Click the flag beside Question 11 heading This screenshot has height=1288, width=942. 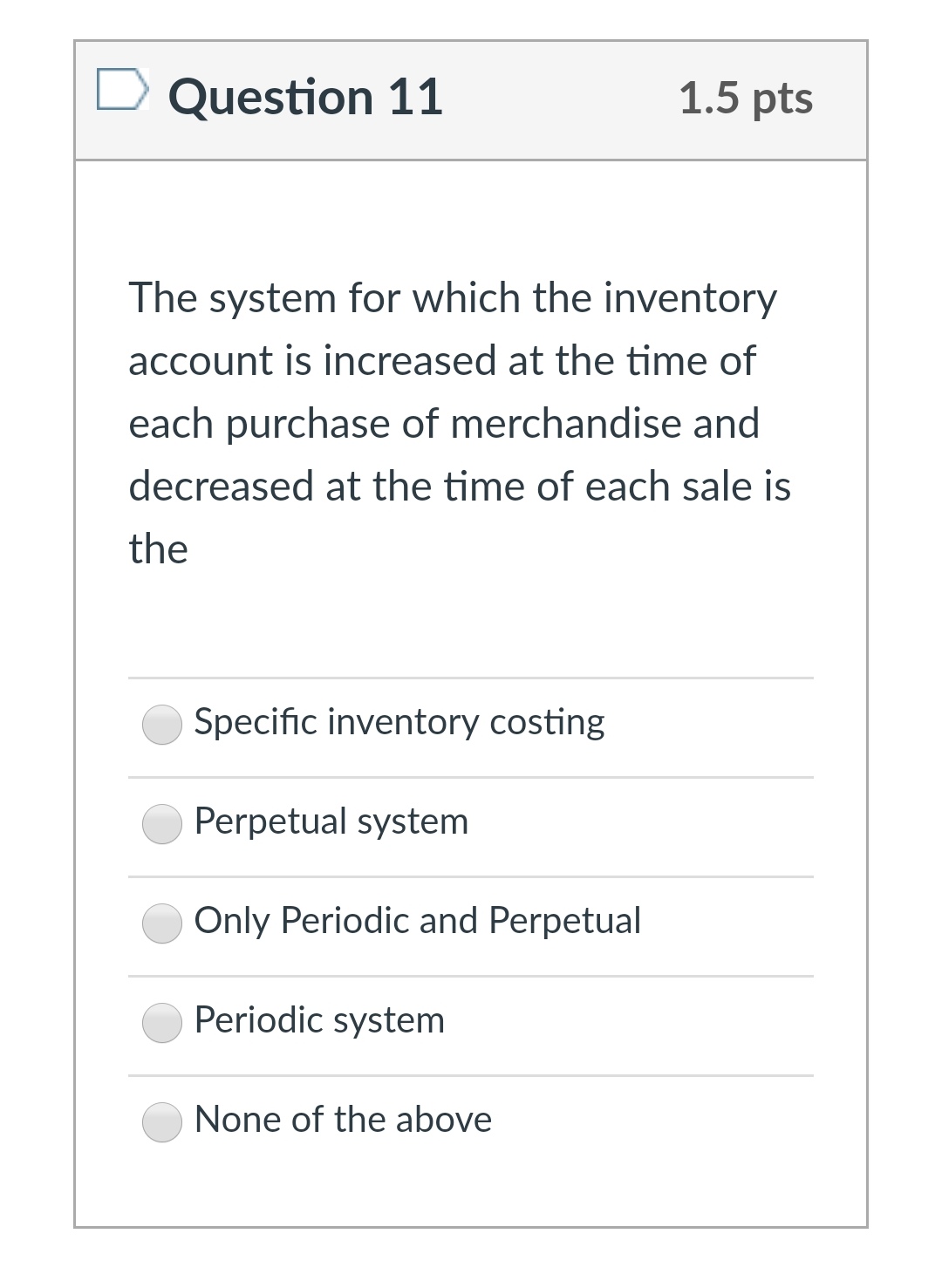pyautogui.click(x=123, y=90)
